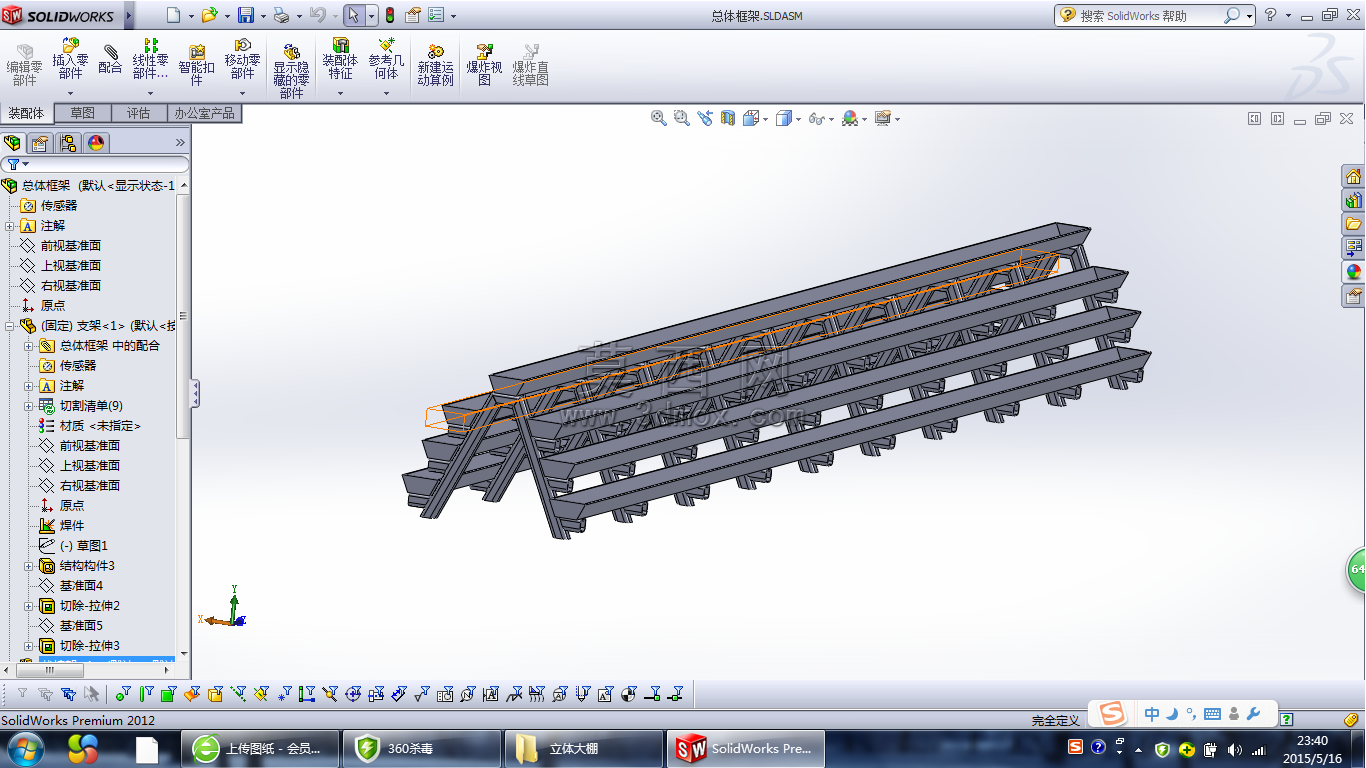Select the 材质 <未指定> item

(100, 426)
